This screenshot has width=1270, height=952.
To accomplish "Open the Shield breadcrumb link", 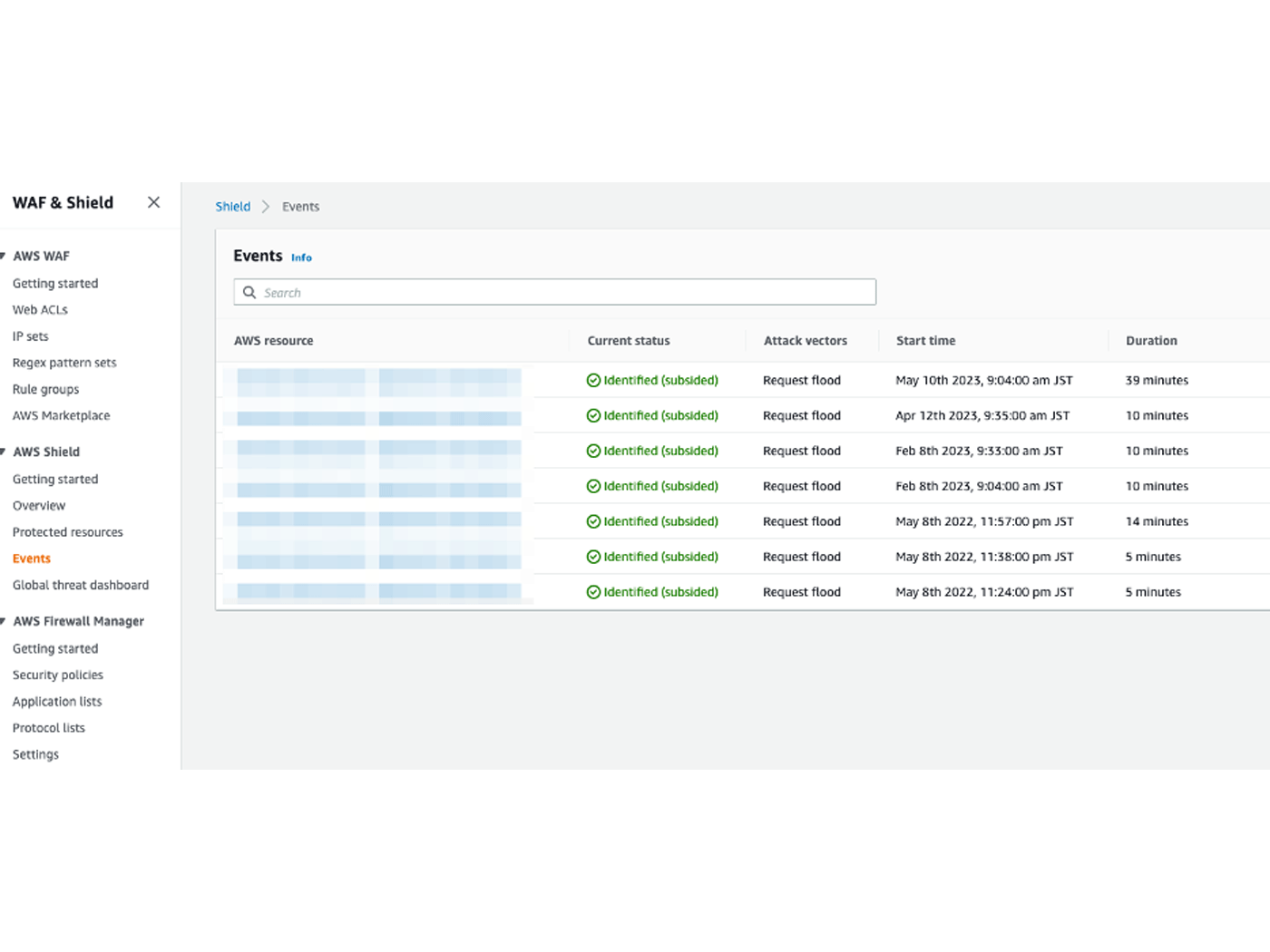I will point(232,206).
